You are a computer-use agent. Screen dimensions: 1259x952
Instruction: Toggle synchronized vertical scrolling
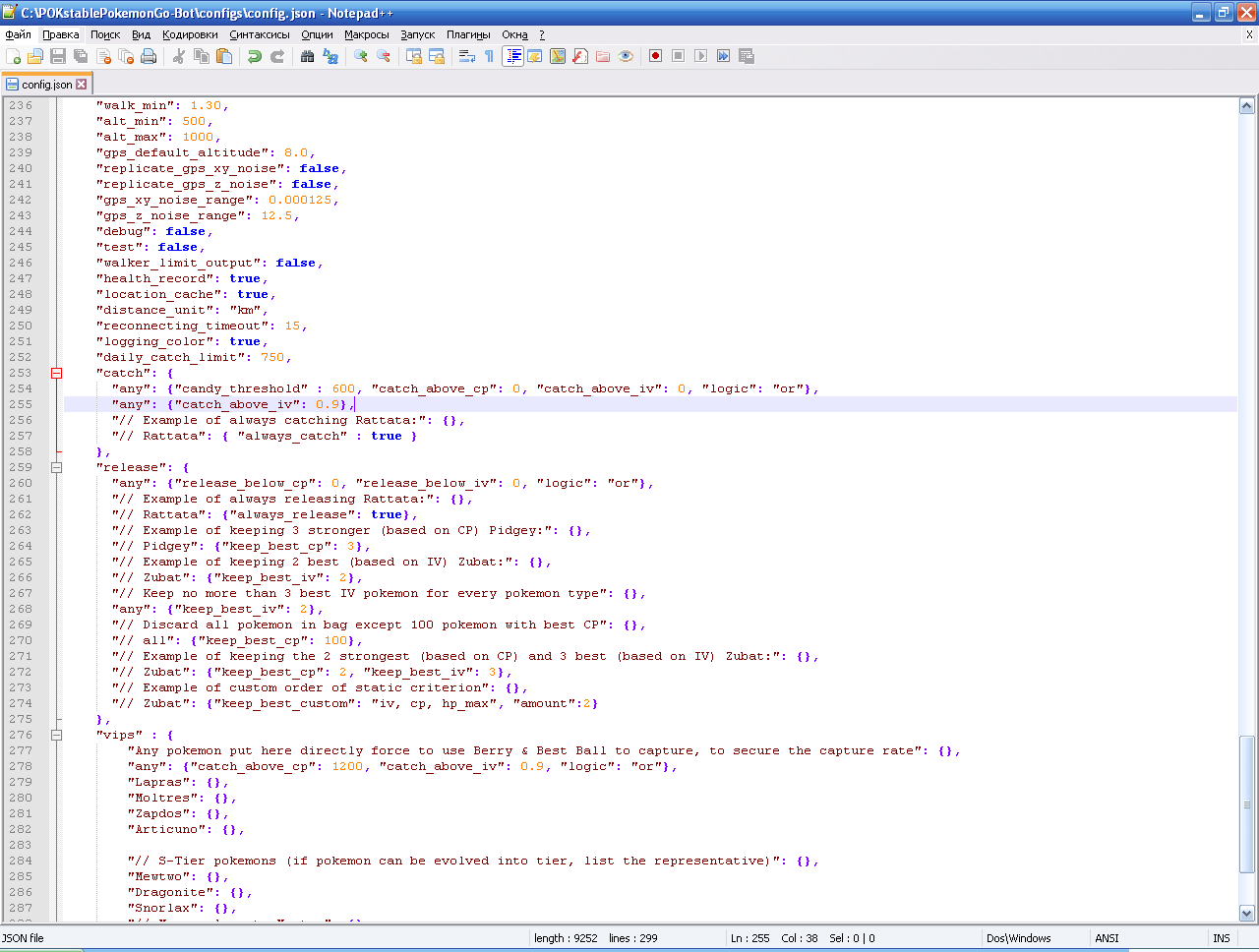tap(414, 56)
